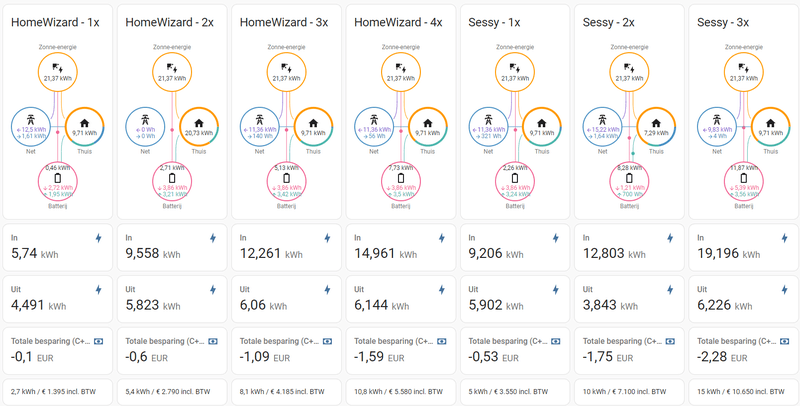Click solar Zonne-energie circle in HomeWizard - 1x
Screen dimensions: 800x406
tap(57, 72)
